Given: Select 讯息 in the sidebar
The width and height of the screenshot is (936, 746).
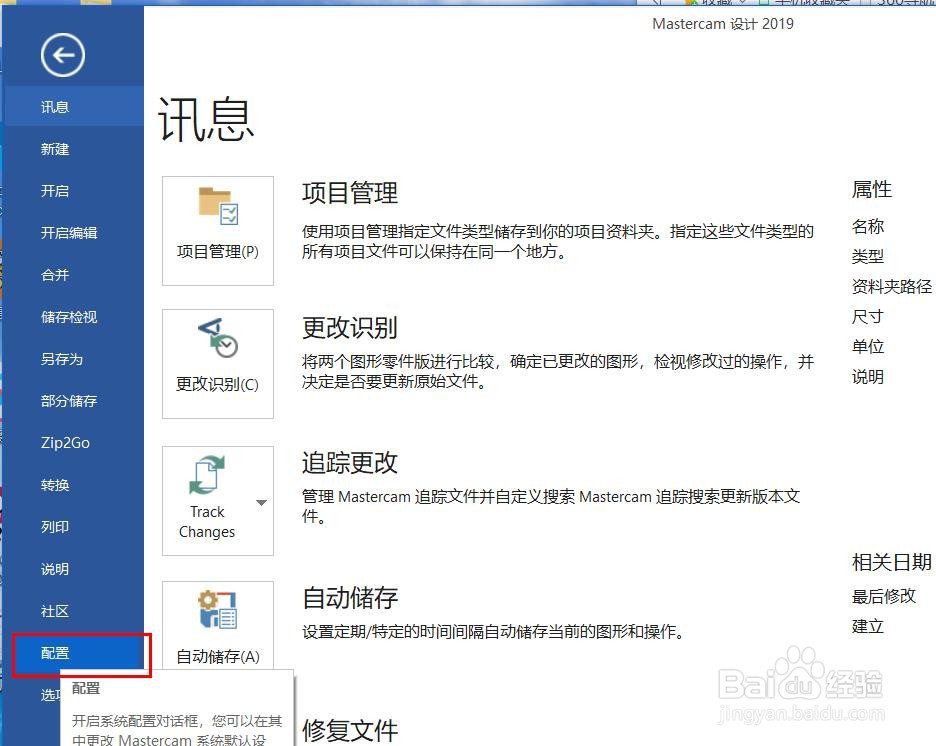Looking at the screenshot, I should pos(73,107).
